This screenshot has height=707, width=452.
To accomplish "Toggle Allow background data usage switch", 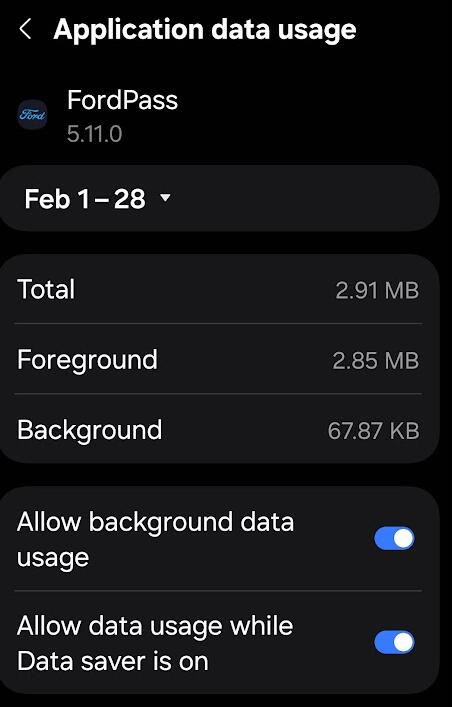I will (394, 538).
